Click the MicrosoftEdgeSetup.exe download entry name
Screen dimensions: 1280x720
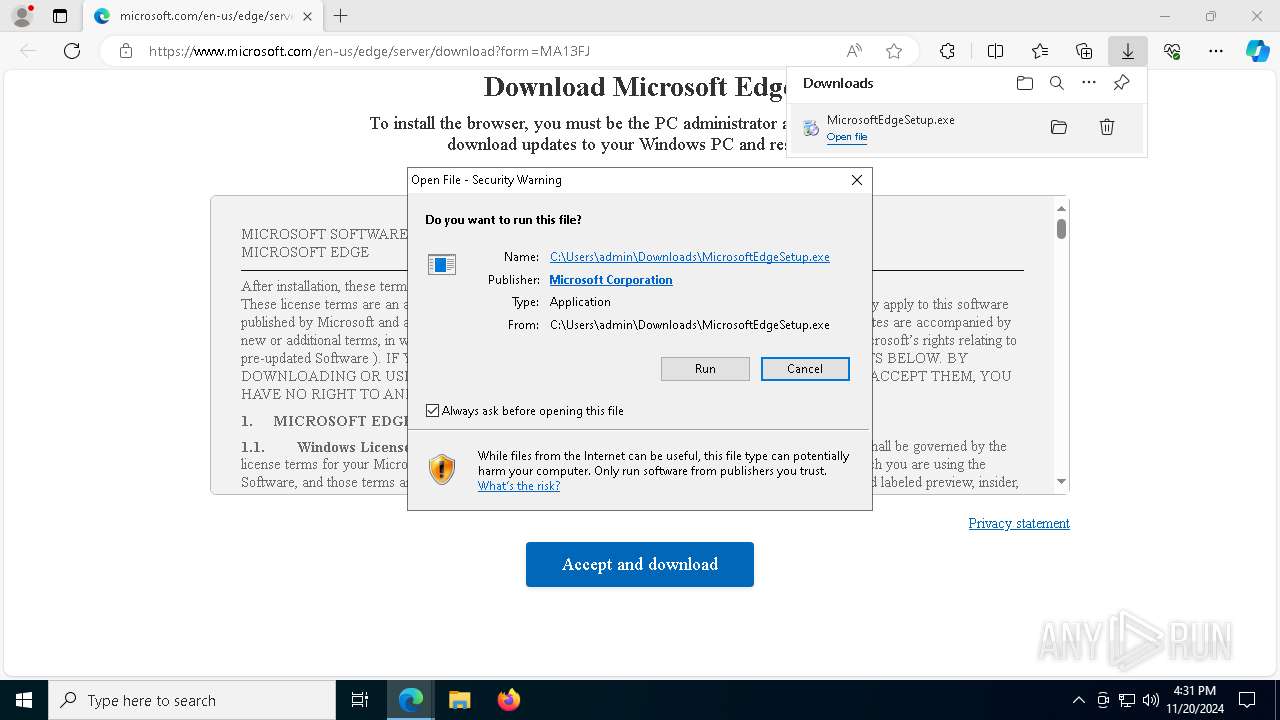890,120
